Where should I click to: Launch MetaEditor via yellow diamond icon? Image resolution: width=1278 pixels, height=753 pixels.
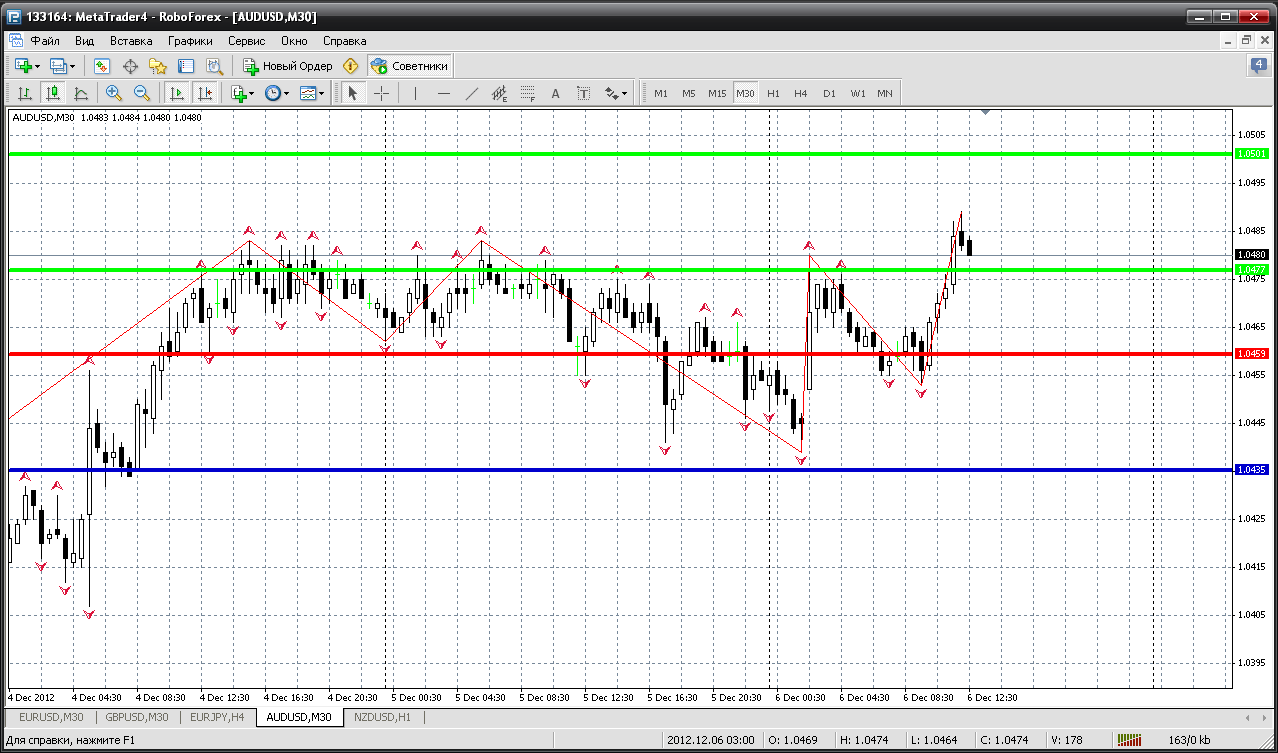point(350,66)
